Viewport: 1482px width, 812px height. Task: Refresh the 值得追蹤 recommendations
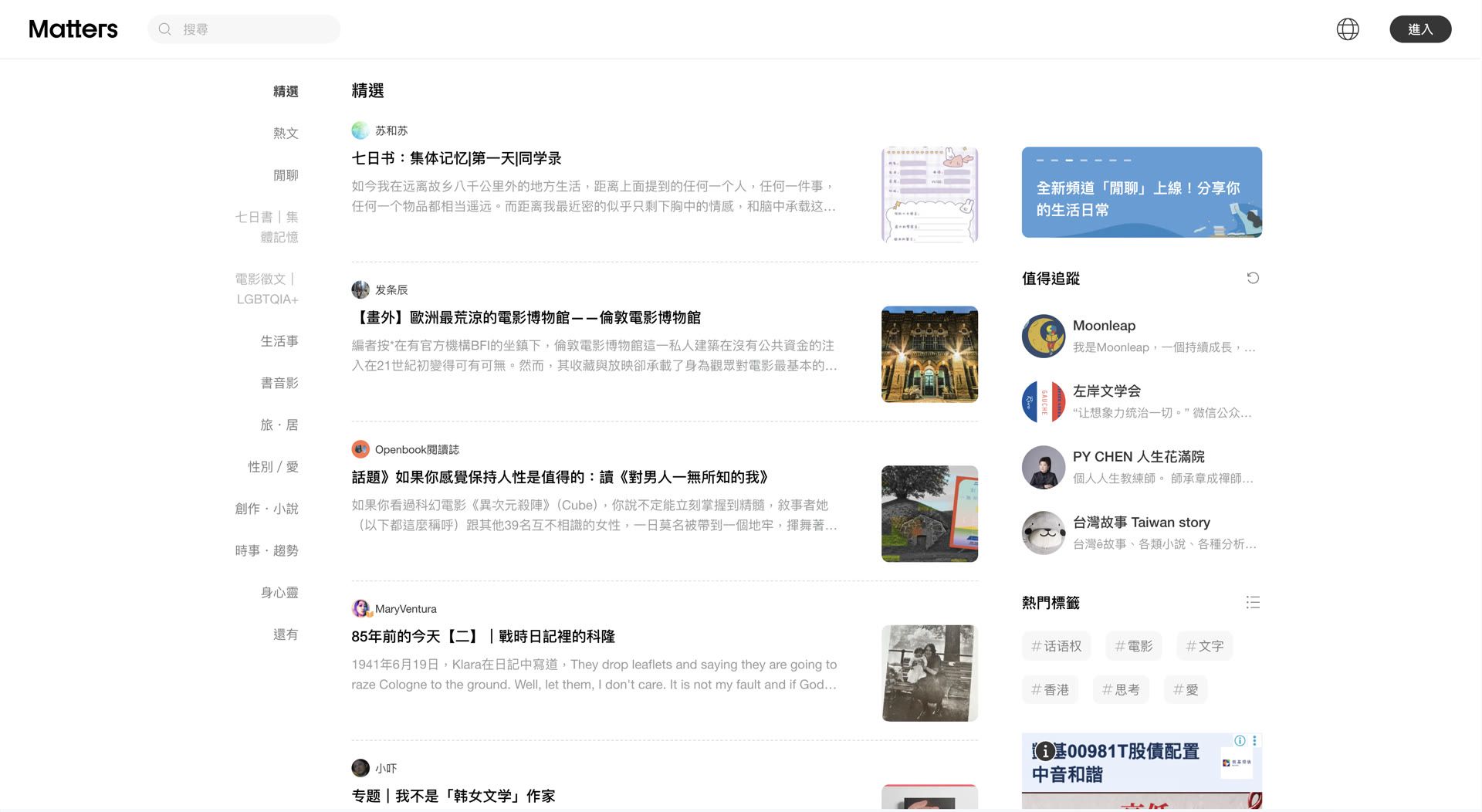[1253, 278]
